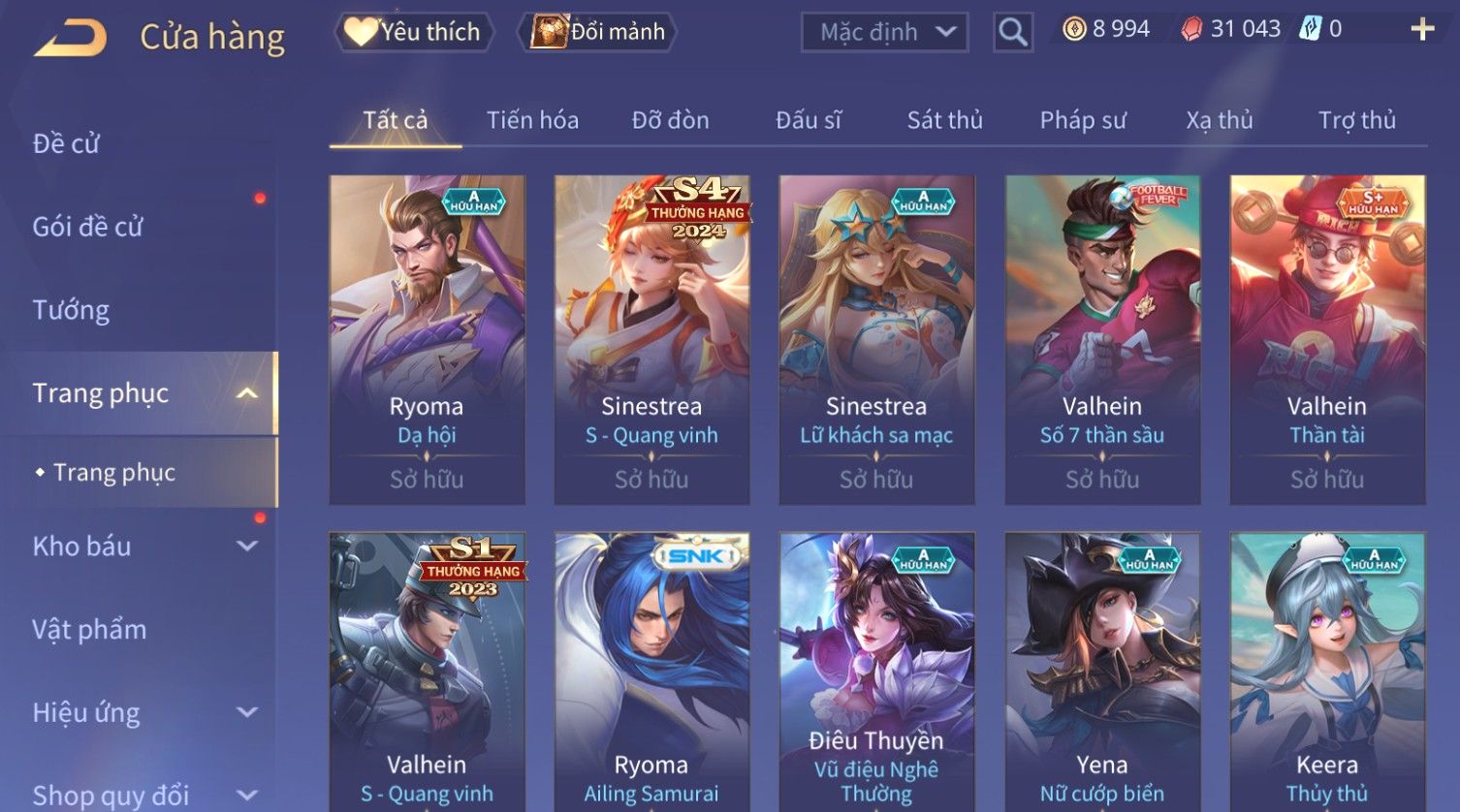Image resolution: width=1460 pixels, height=812 pixels.
Task: Switch to the Pháp sư tab
Action: click(1083, 120)
